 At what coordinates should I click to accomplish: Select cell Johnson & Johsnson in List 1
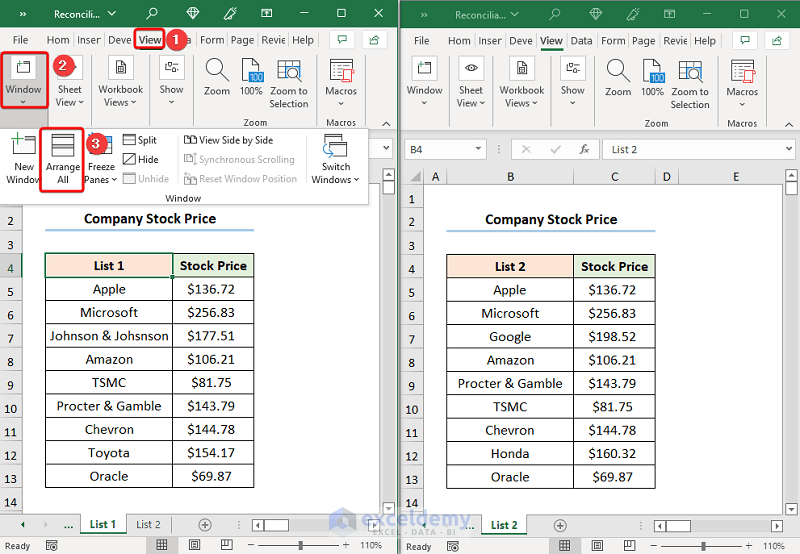pos(109,336)
